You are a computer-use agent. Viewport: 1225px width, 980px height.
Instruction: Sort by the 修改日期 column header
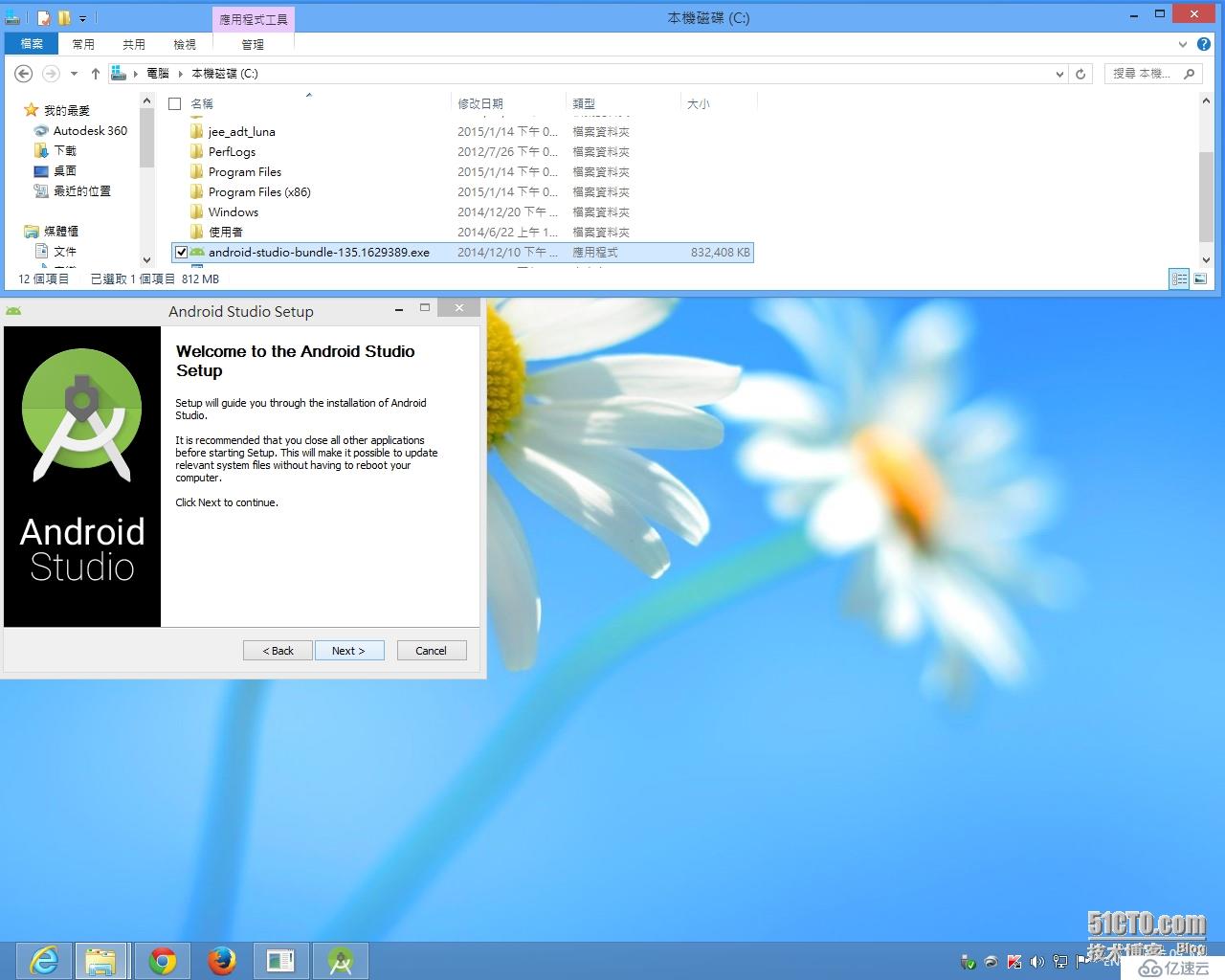pyautogui.click(x=508, y=103)
